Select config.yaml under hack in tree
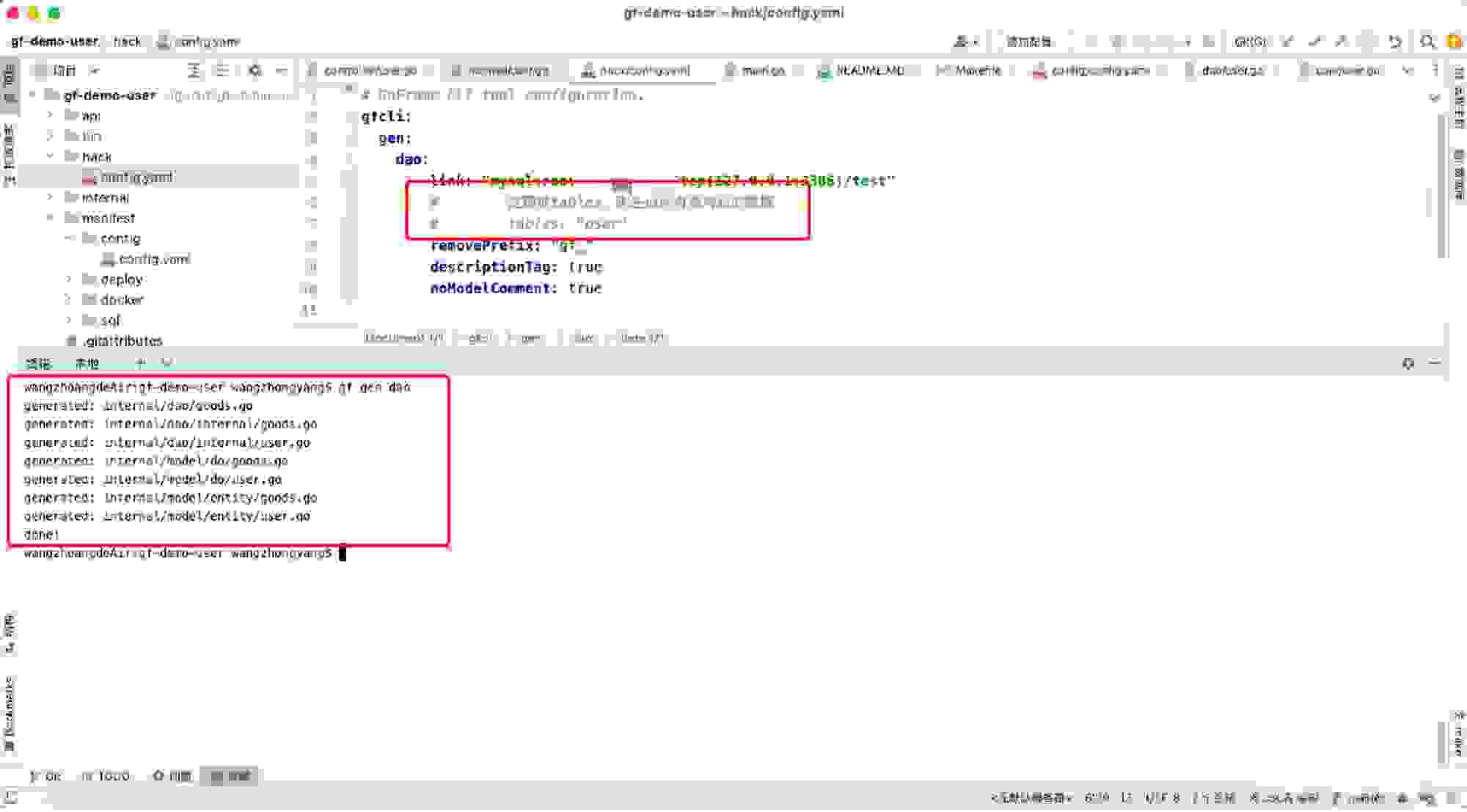Screen dimensions: 1467x812 pos(136,177)
